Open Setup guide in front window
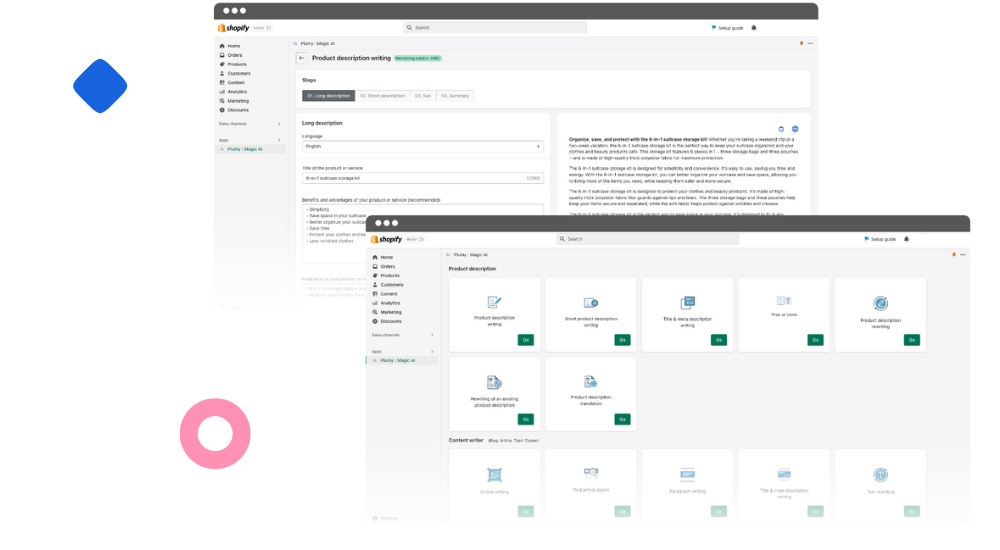 click(x=879, y=239)
